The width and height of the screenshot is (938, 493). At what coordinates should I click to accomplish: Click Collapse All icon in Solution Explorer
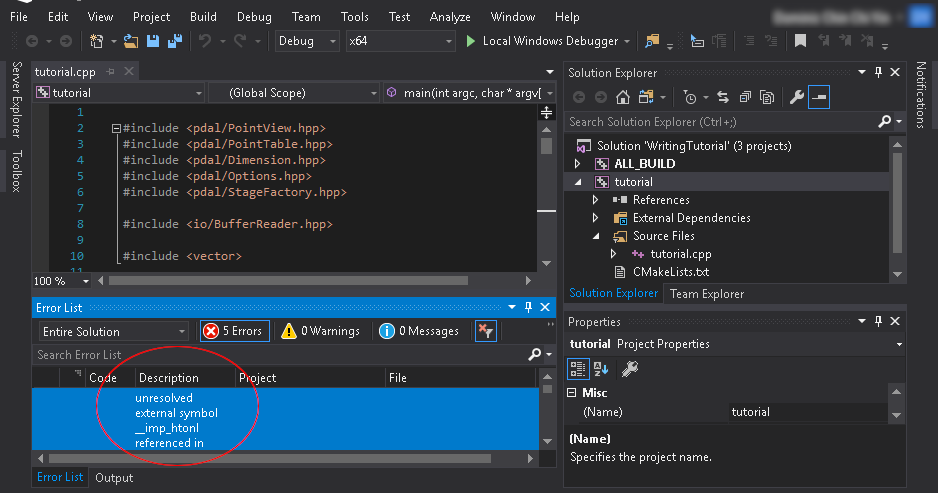click(x=743, y=97)
